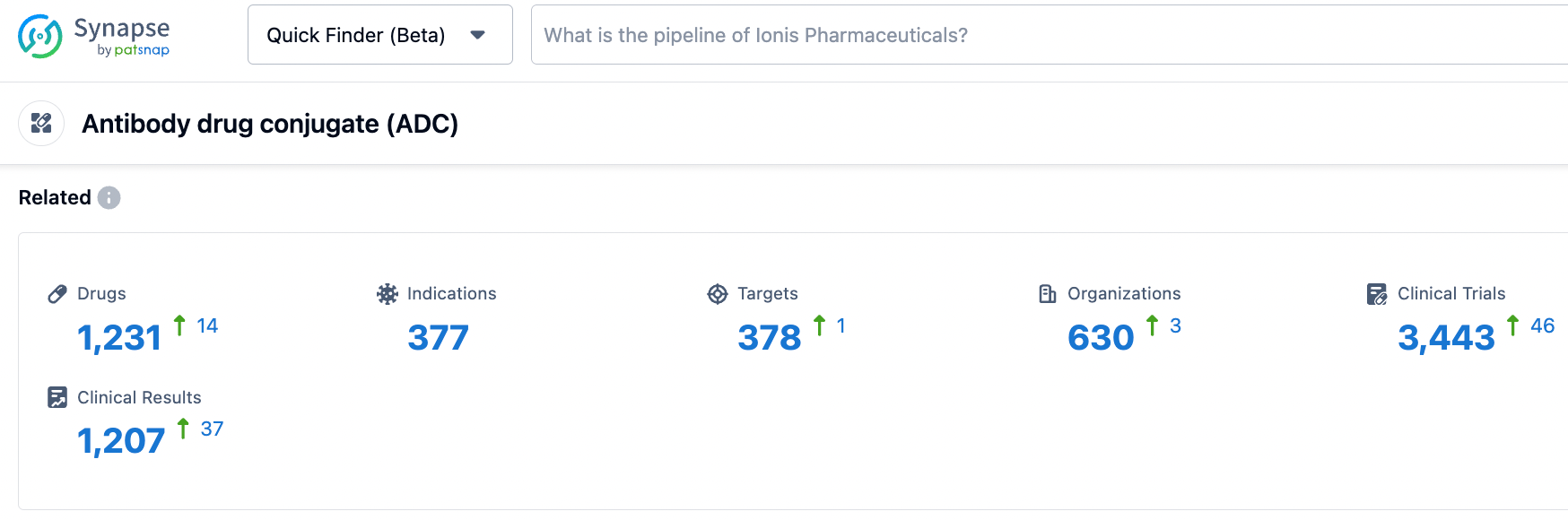Open the 3,443 Clinical Trials link
The height and width of the screenshot is (520, 1568).
1446,338
